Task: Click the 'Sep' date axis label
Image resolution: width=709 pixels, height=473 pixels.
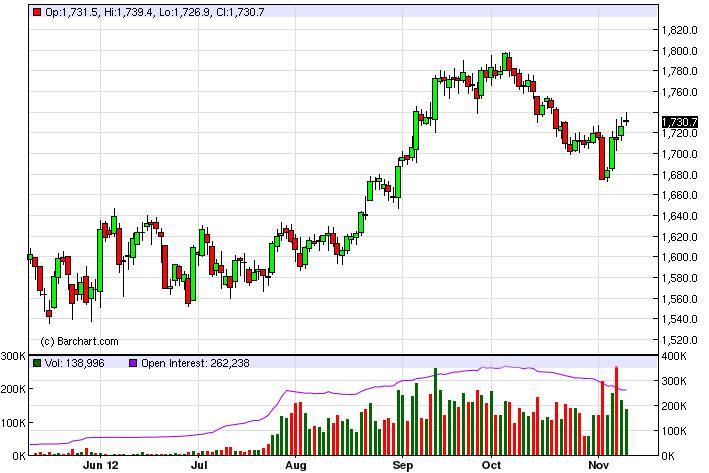Action: (x=402, y=465)
